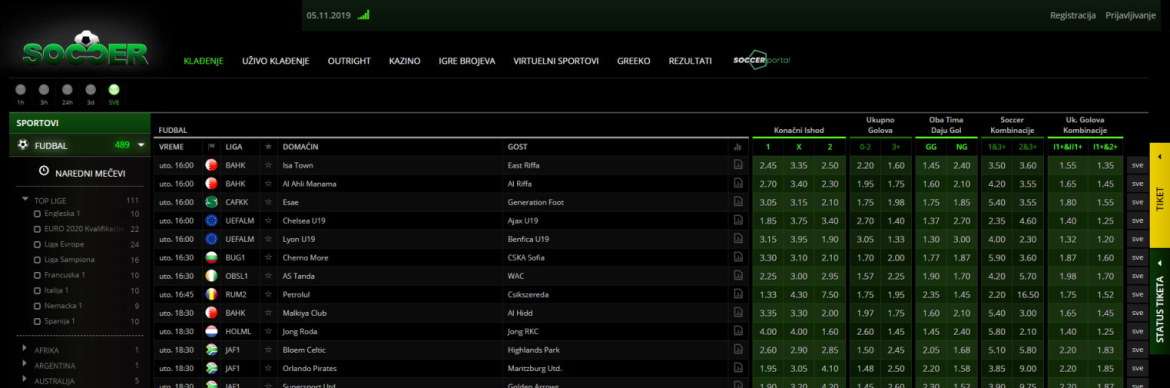Image resolution: width=1170 pixels, height=388 pixels.
Task: Favorite the Lyon U19 match star
Action: pos(268,239)
